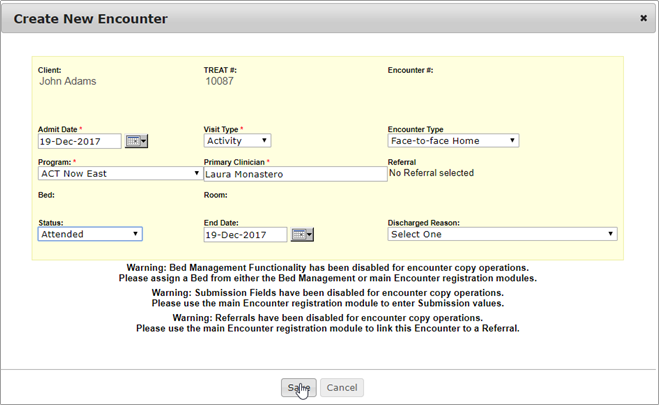Click the Discharged Reason: label
Viewport: 659px width, 405px height.
tap(424, 223)
